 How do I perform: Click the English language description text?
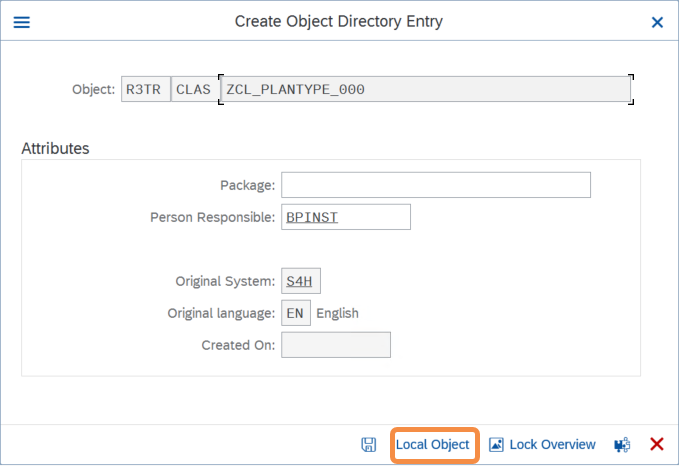(x=337, y=313)
